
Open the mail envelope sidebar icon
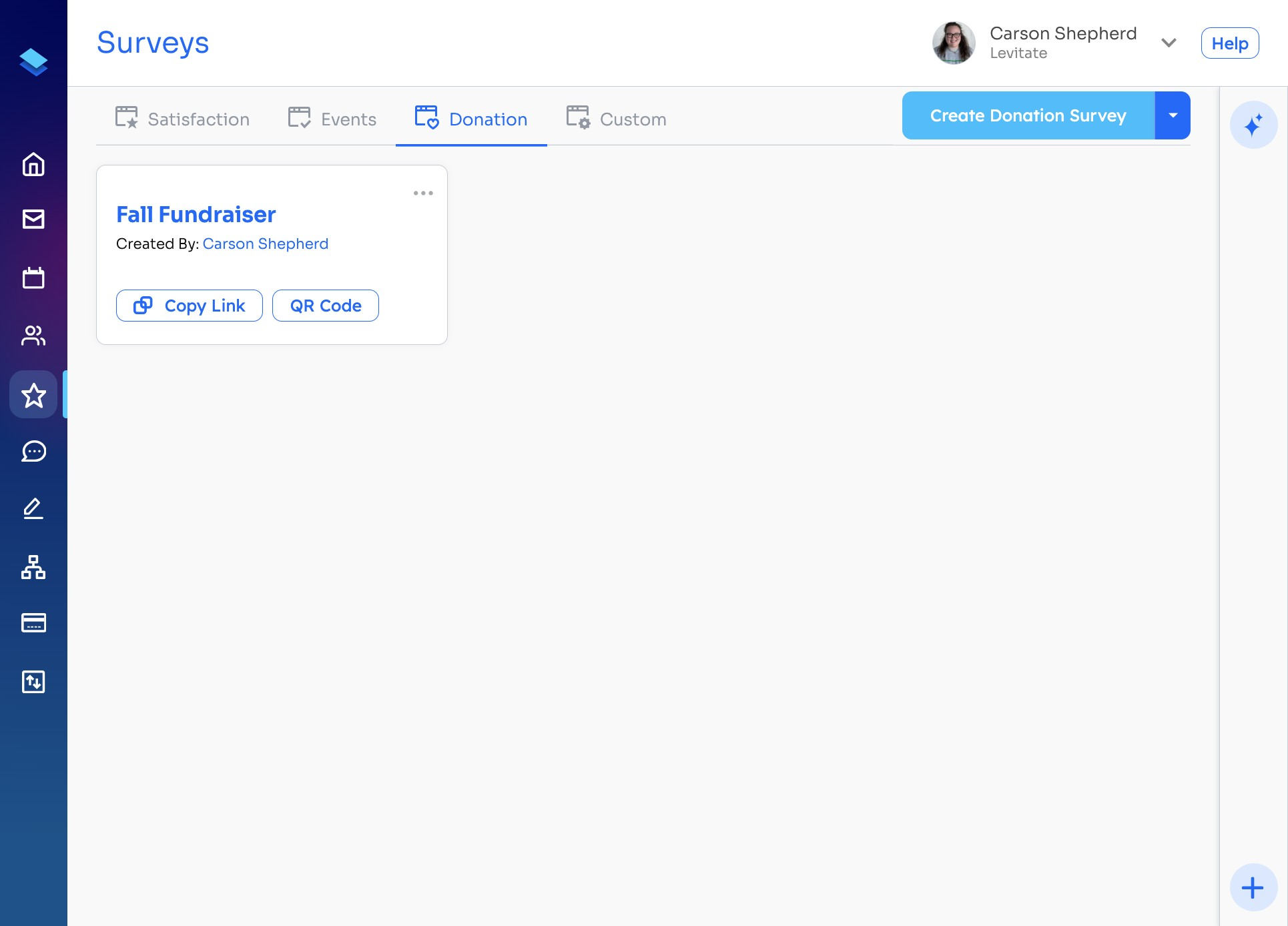click(33, 219)
